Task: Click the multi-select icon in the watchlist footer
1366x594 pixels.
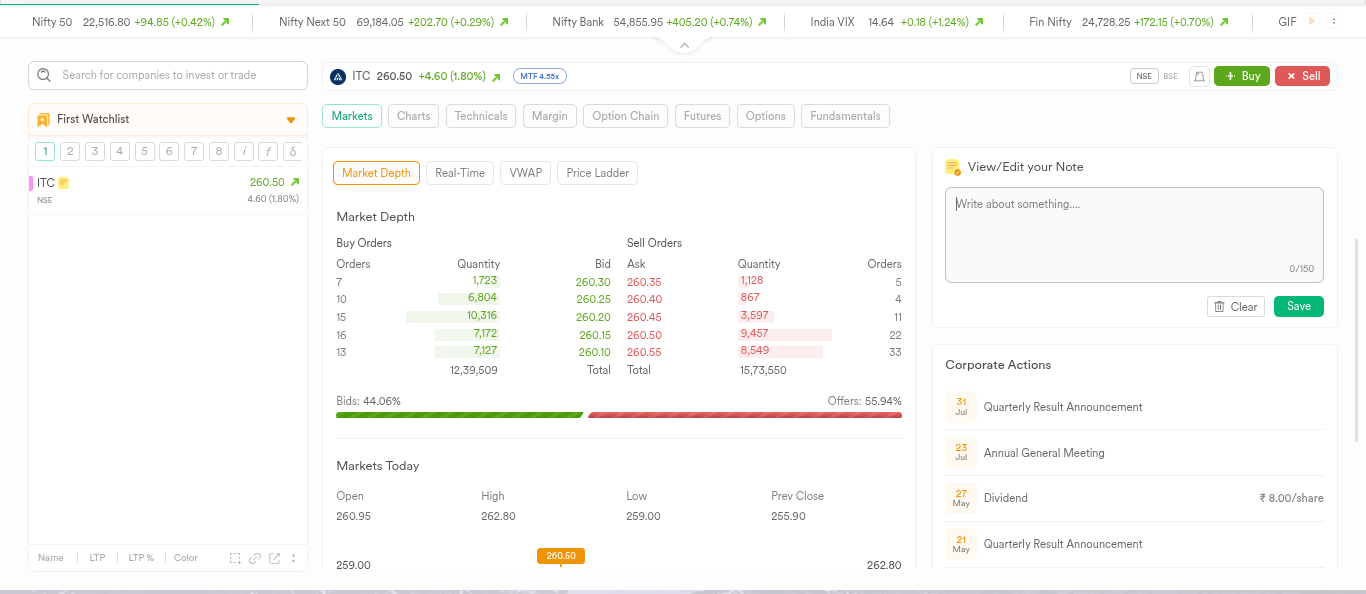Action: pos(235,558)
